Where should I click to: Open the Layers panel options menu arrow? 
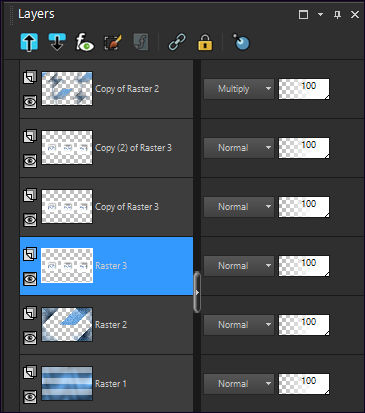pyautogui.click(x=320, y=15)
